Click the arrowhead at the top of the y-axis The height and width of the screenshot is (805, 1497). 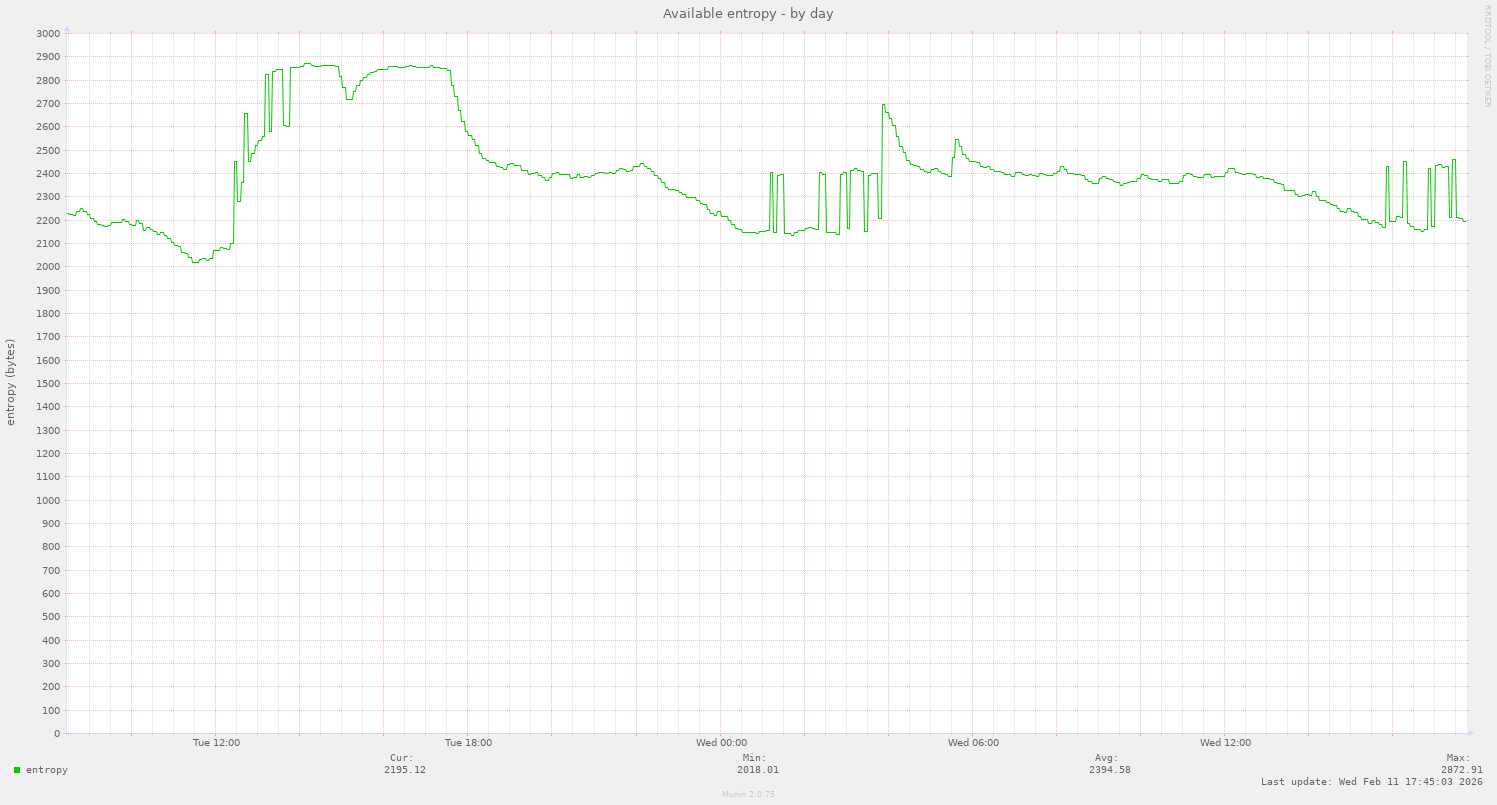click(67, 29)
